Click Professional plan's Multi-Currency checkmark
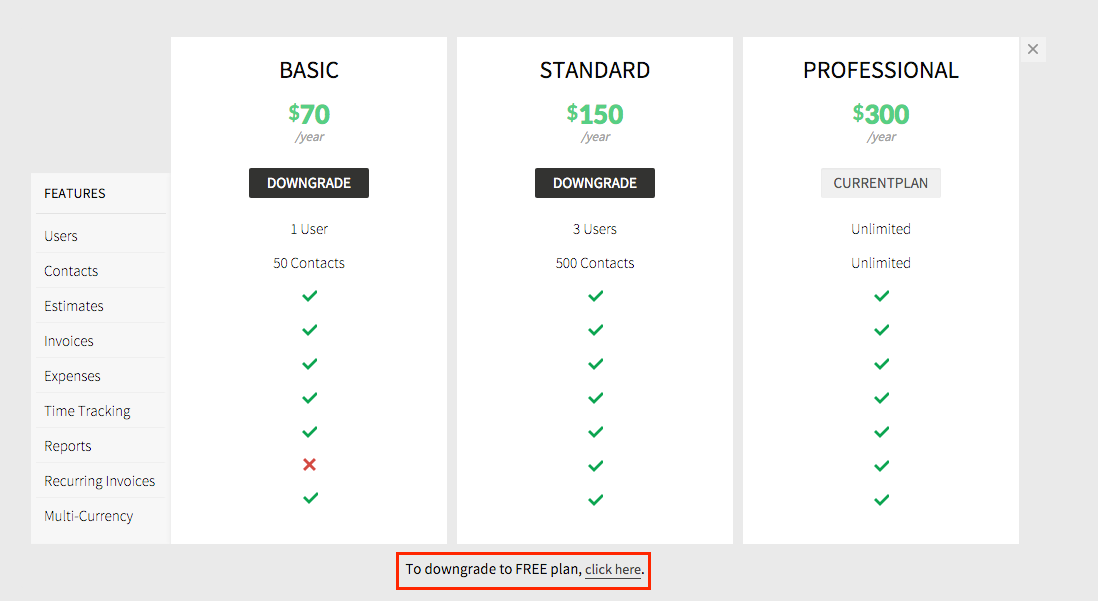Viewport: 1098px width, 601px height. 882,499
